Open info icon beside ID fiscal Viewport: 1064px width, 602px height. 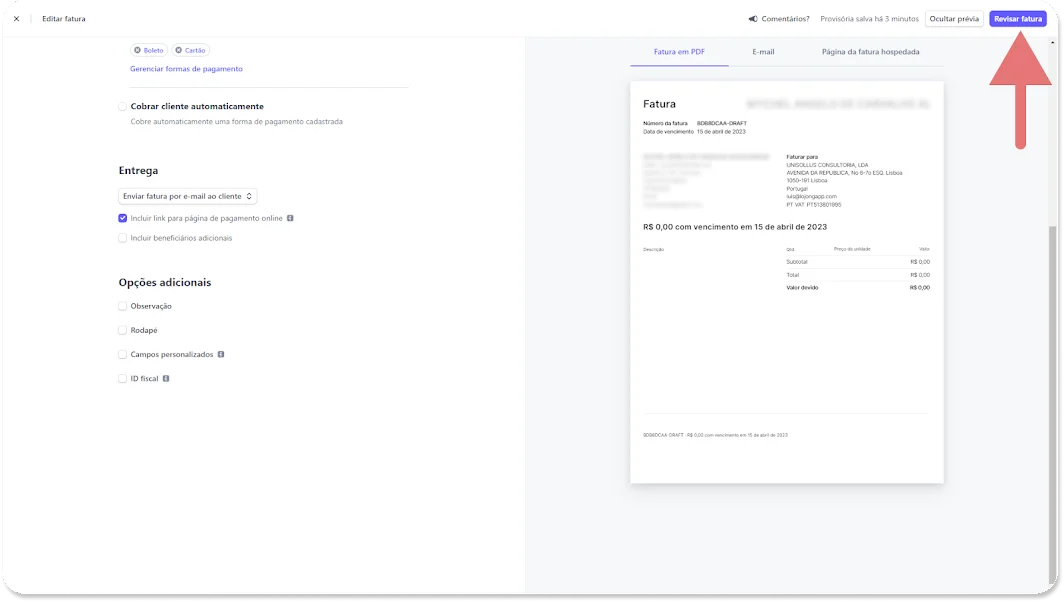pyautogui.click(x=166, y=379)
